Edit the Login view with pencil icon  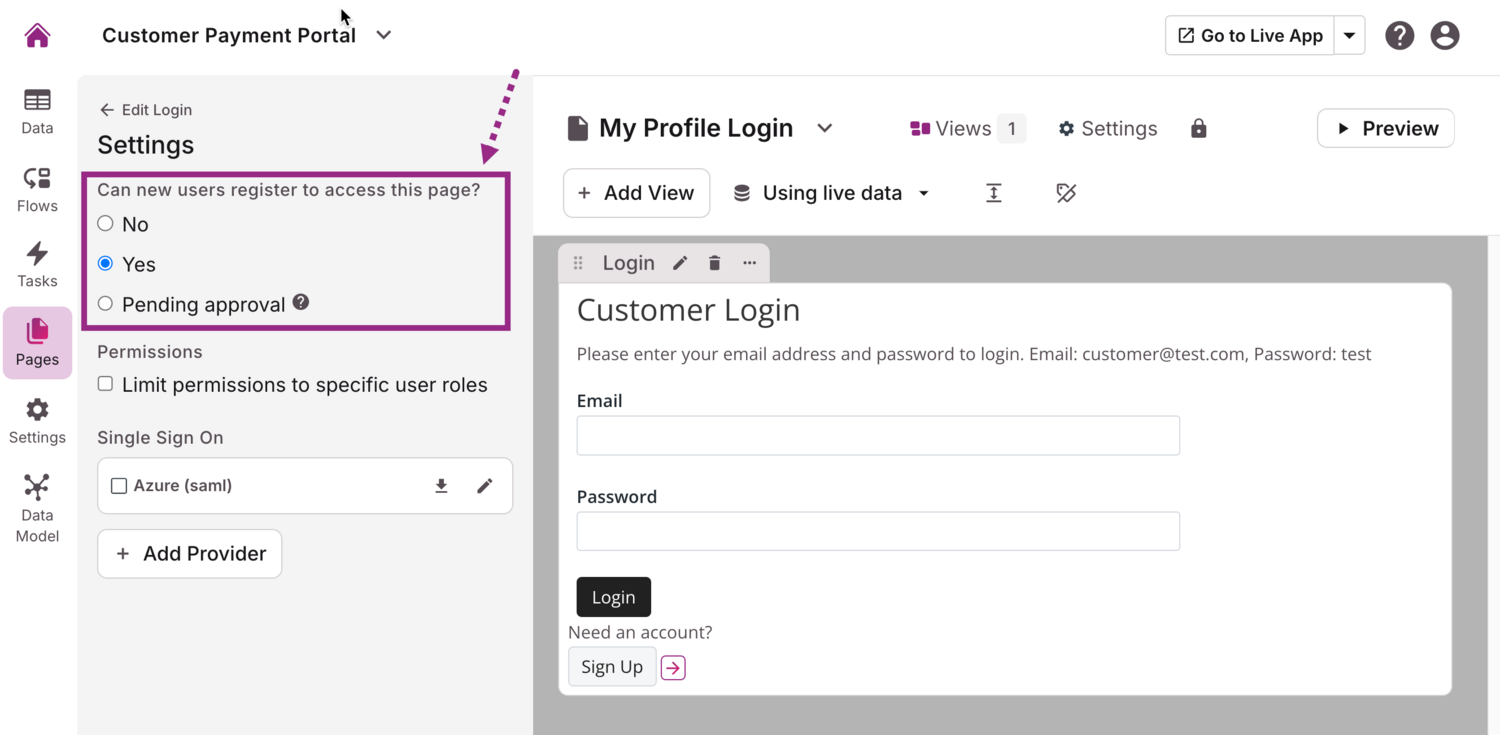680,263
